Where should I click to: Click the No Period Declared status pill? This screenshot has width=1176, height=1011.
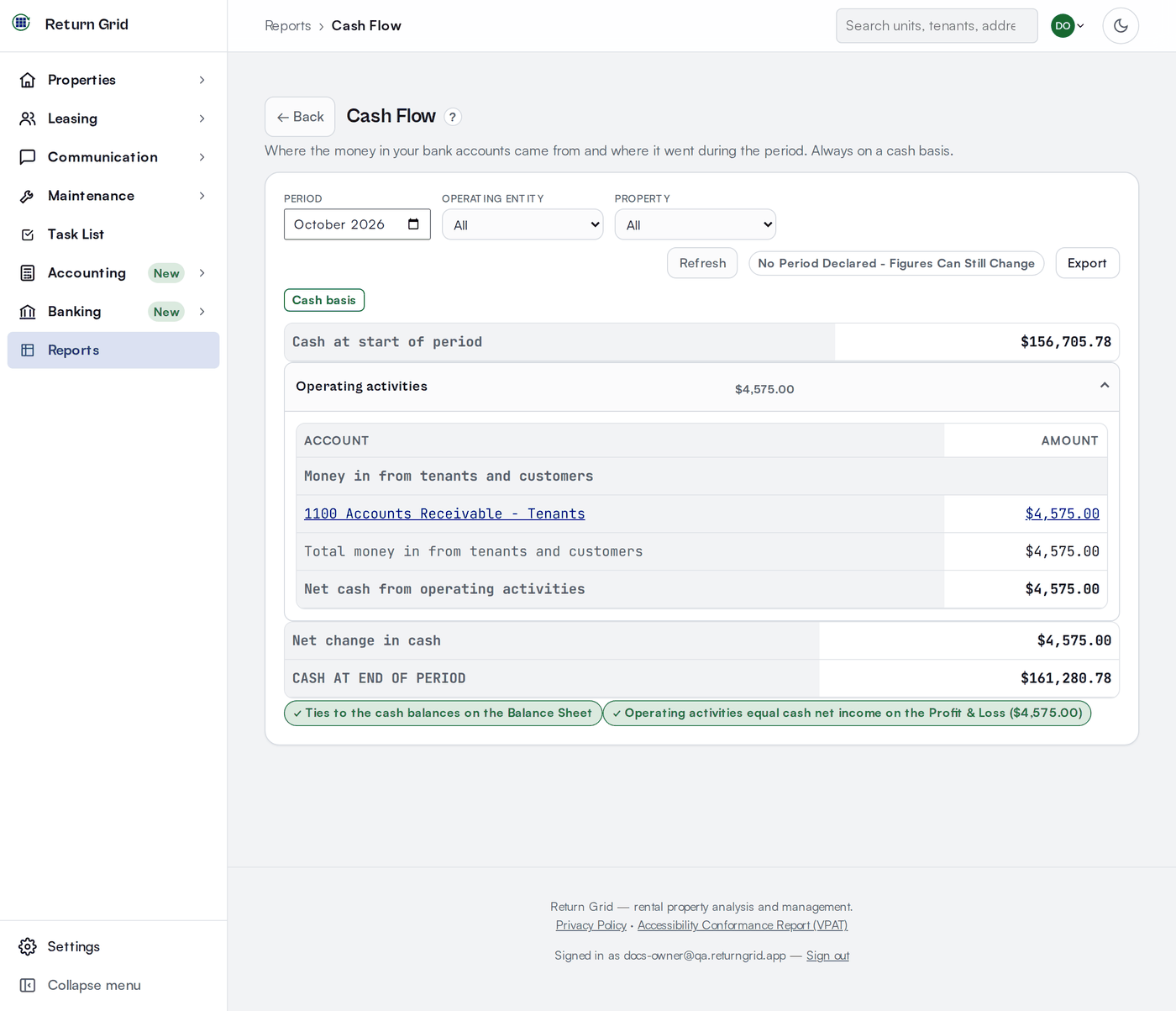pyautogui.click(x=896, y=263)
